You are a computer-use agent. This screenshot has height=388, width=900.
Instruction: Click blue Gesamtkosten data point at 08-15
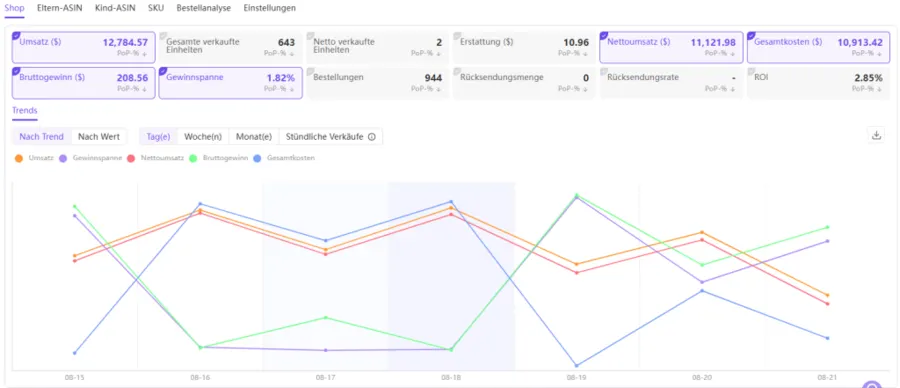click(75, 353)
